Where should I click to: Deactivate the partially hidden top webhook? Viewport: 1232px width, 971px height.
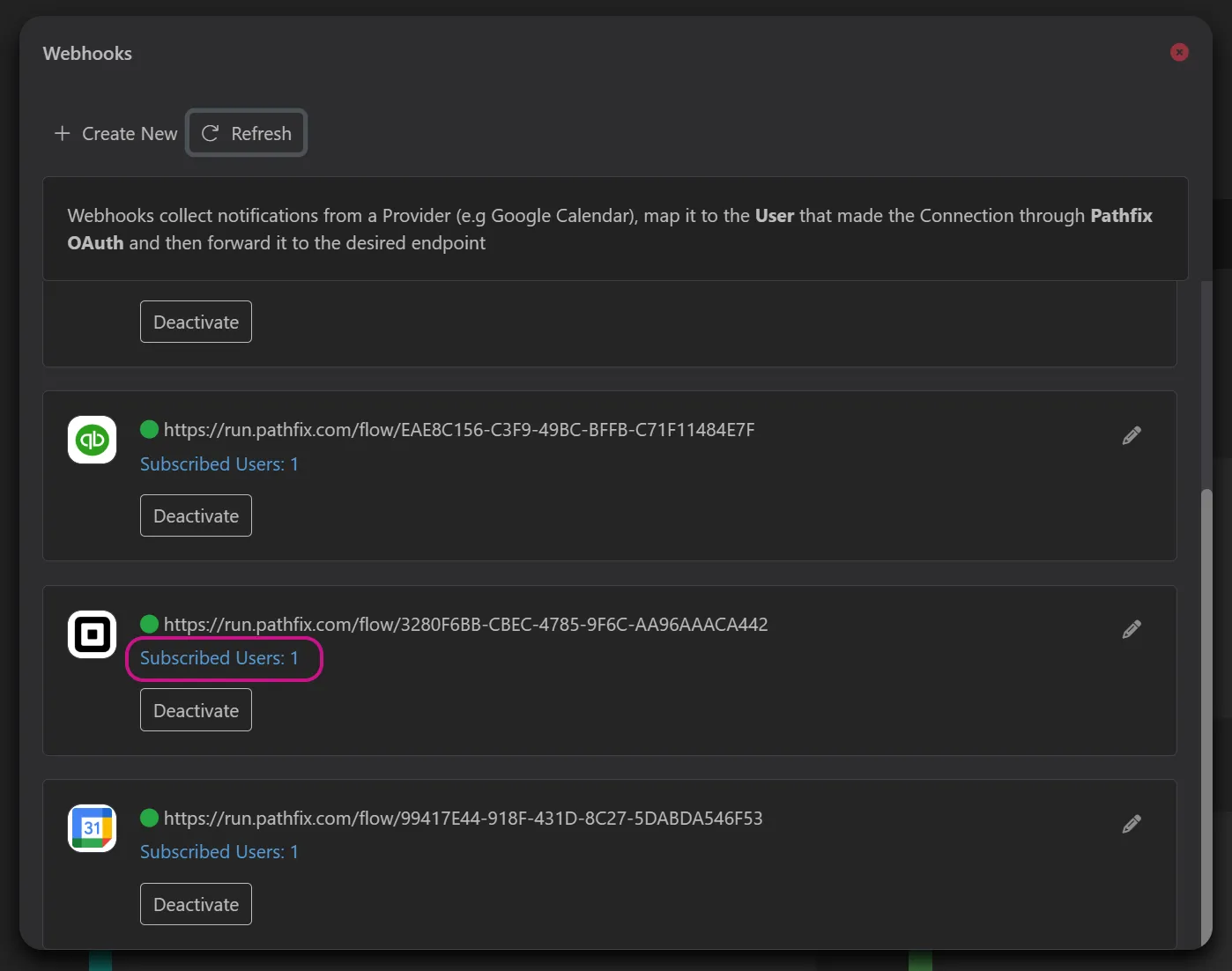(x=196, y=322)
